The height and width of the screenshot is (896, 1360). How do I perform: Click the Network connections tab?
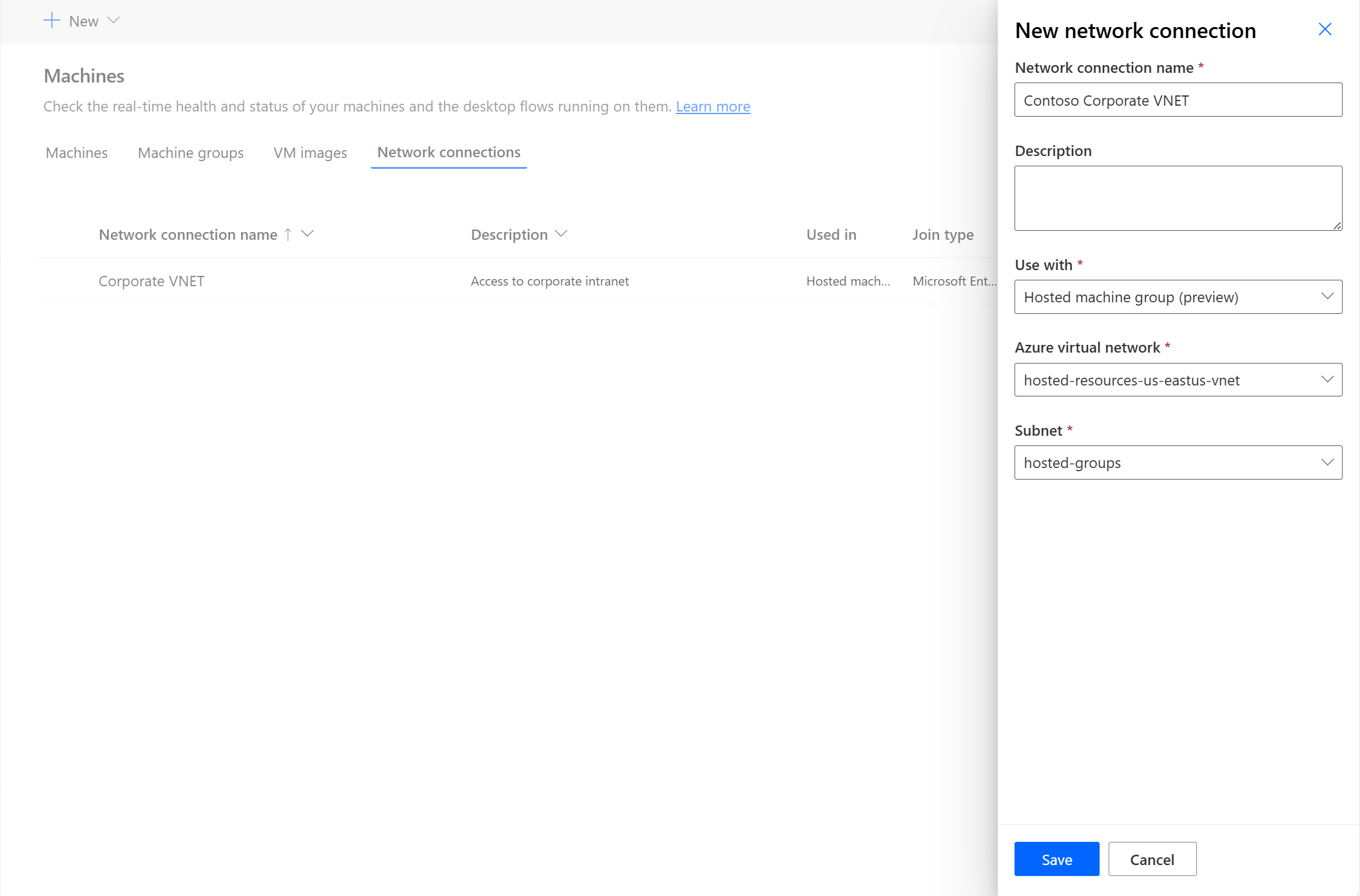point(449,152)
